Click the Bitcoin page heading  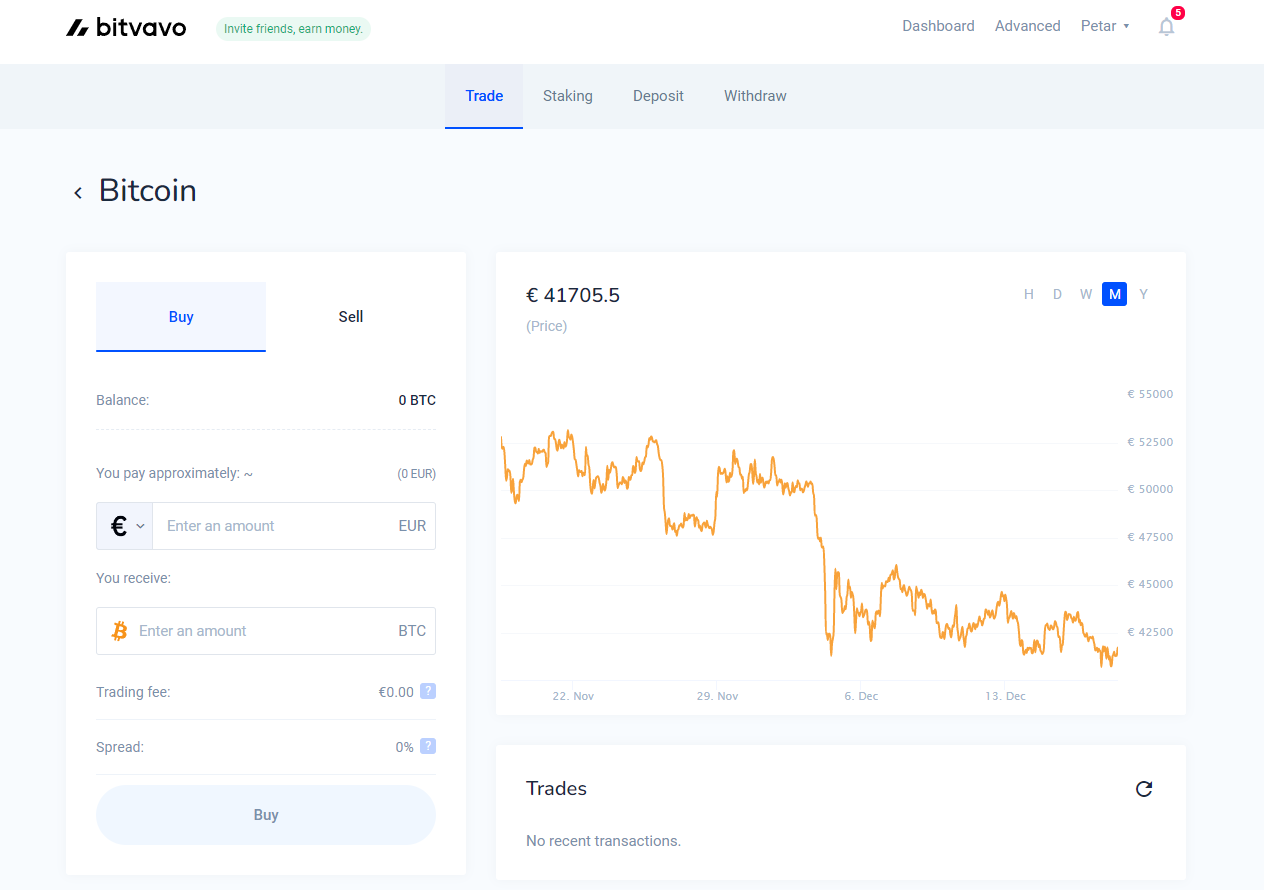[x=148, y=191]
